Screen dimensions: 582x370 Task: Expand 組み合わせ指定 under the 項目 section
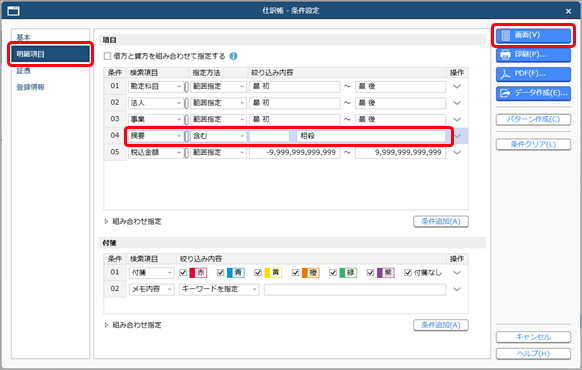pyautogui.click(x=133, y=222)
